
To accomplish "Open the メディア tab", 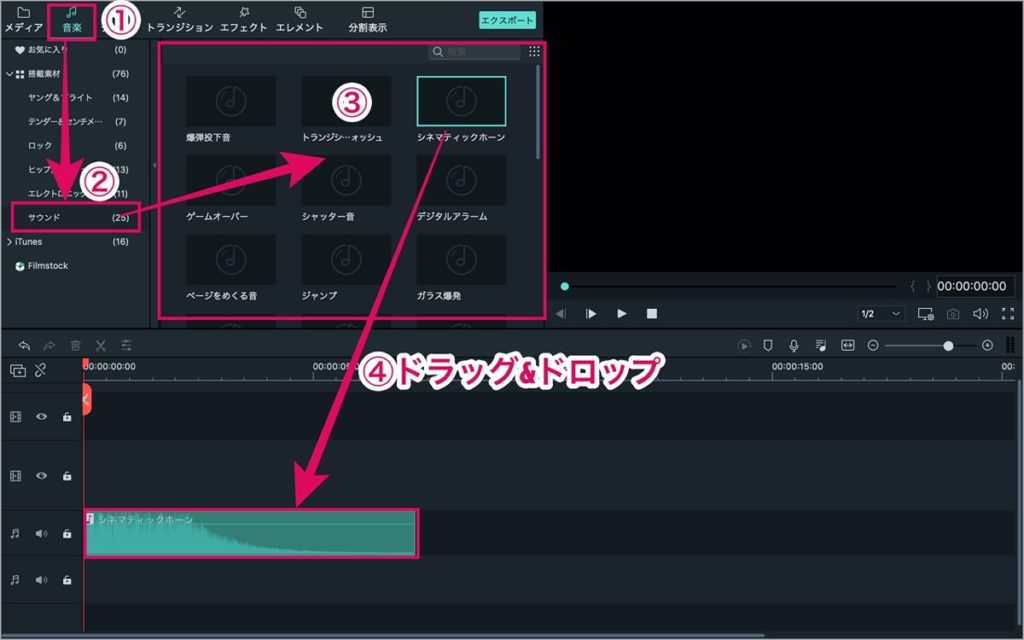I will pos(24,20).
